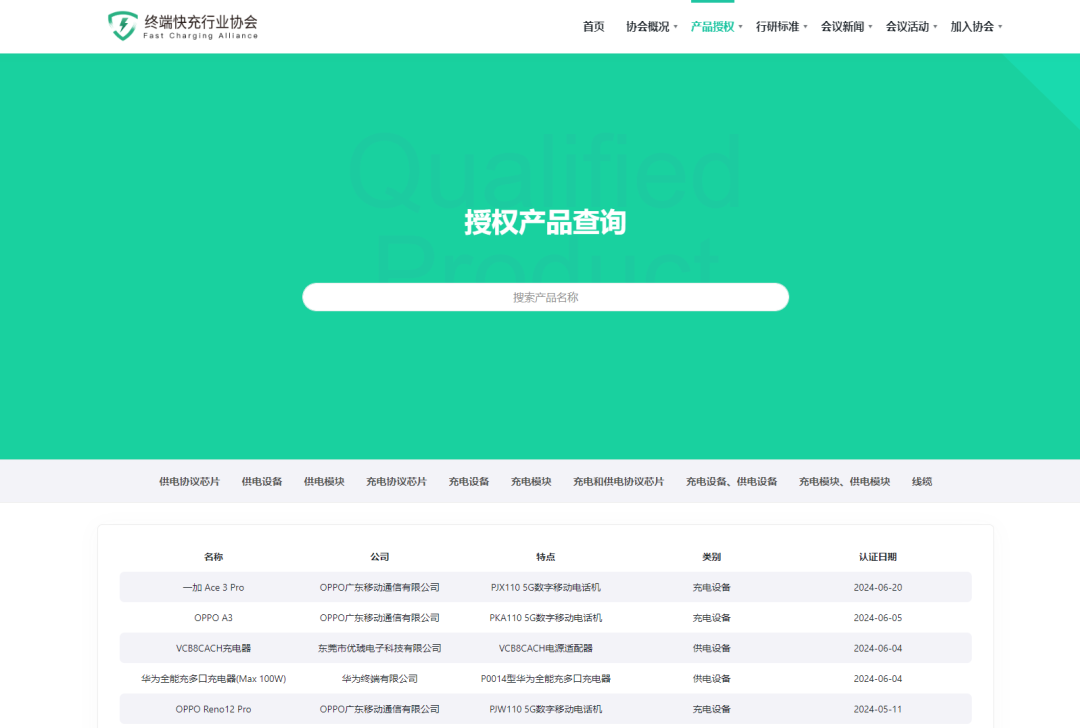Click the 名称 column header
Viewport: 1080px width, 728px height.
pos(214,557)
